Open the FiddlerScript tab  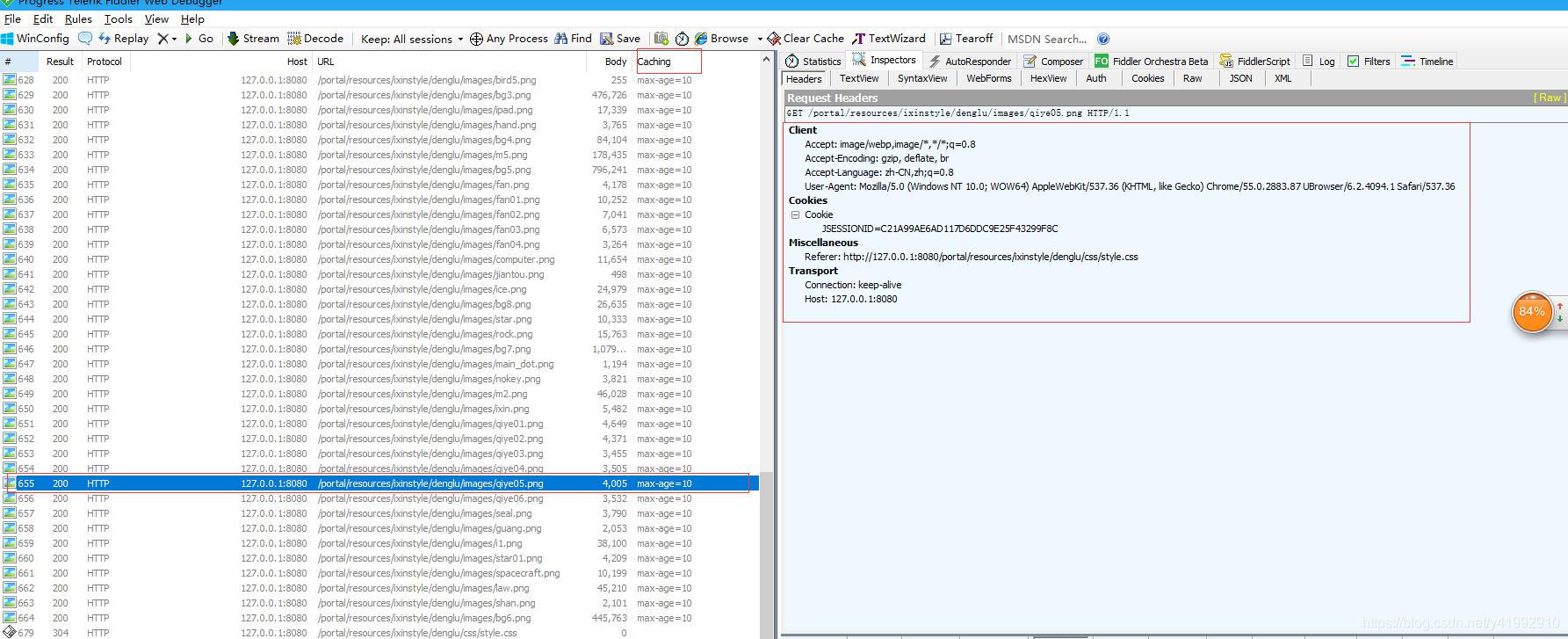(1254, 61)
